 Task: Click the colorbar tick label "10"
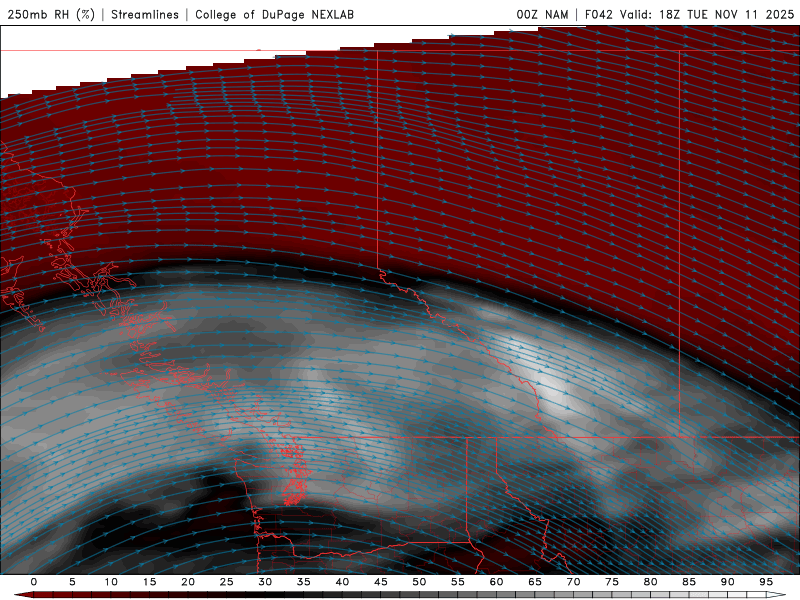[111, 582]
